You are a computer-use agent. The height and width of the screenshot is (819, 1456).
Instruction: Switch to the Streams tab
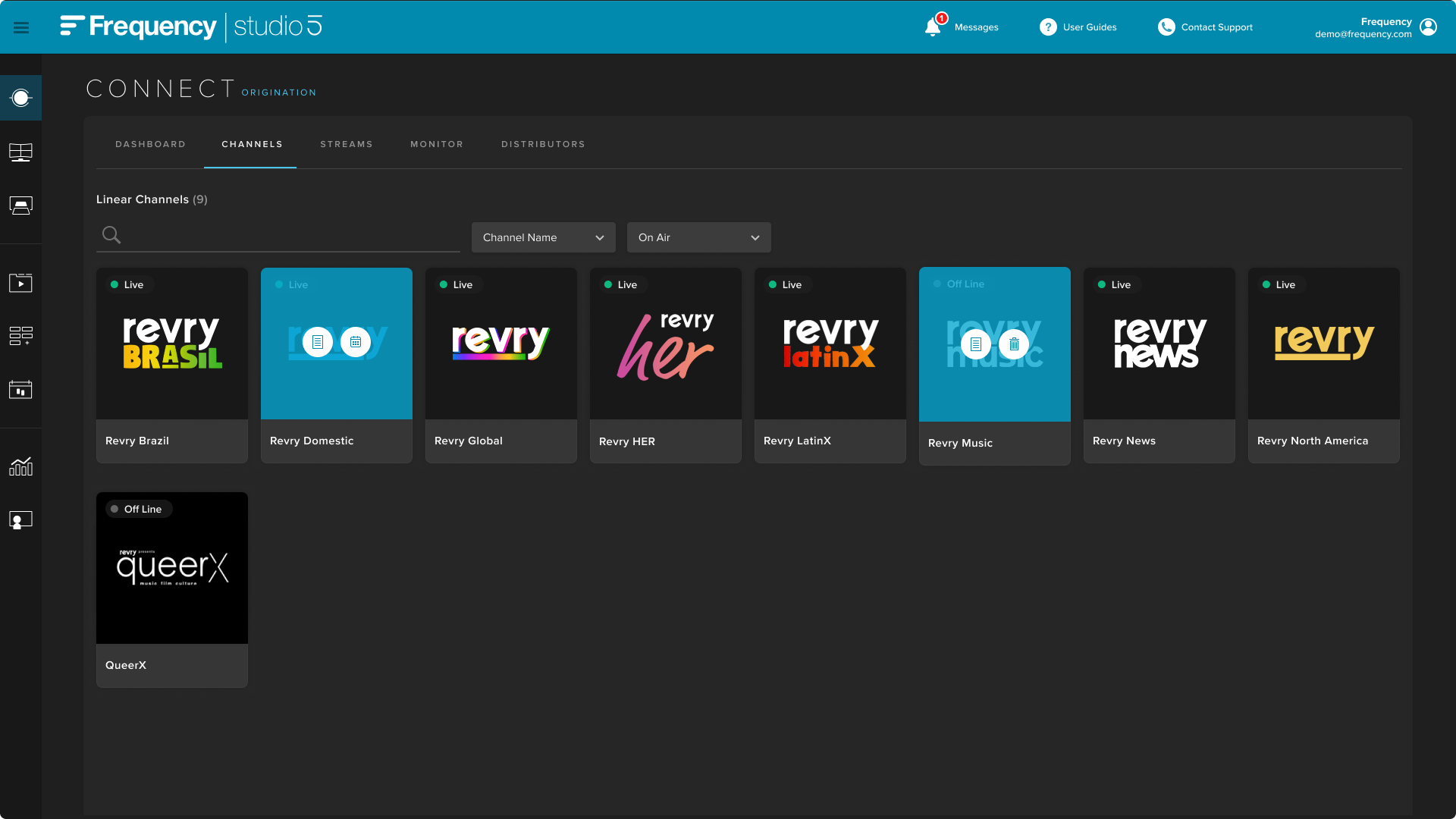pos(347,144)
